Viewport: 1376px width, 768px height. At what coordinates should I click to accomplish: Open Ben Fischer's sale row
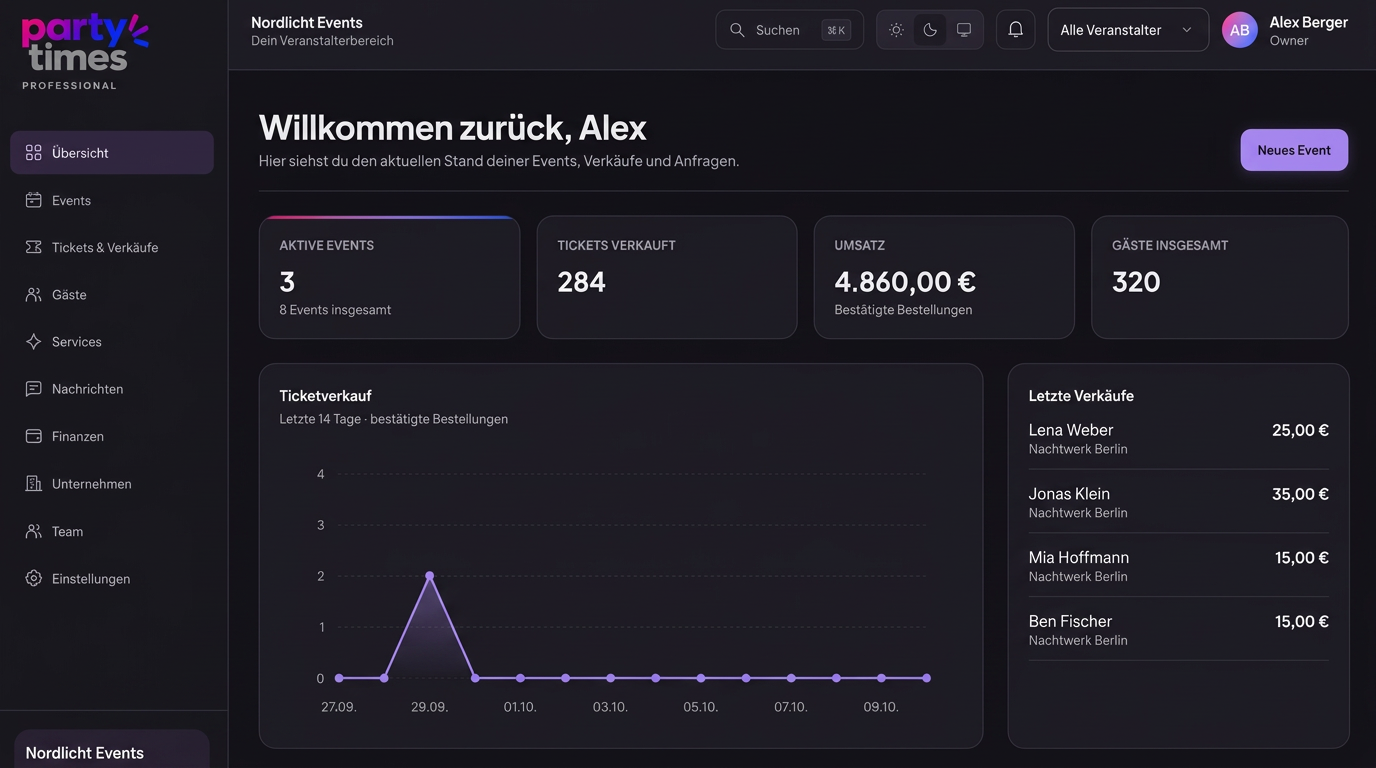click(x=1178, y=630)
